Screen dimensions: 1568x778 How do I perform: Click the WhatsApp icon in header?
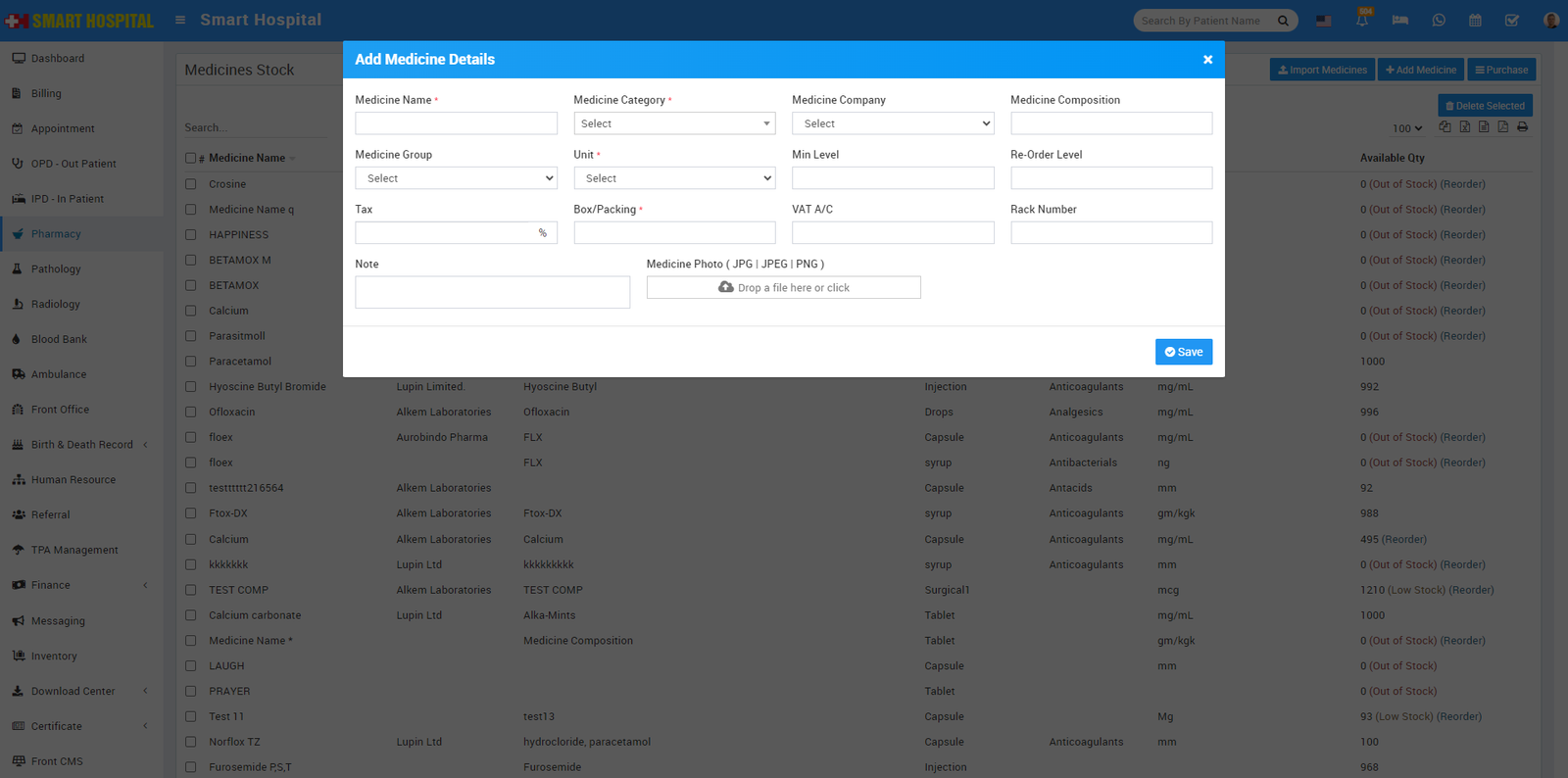click(x=1438, y=21)
